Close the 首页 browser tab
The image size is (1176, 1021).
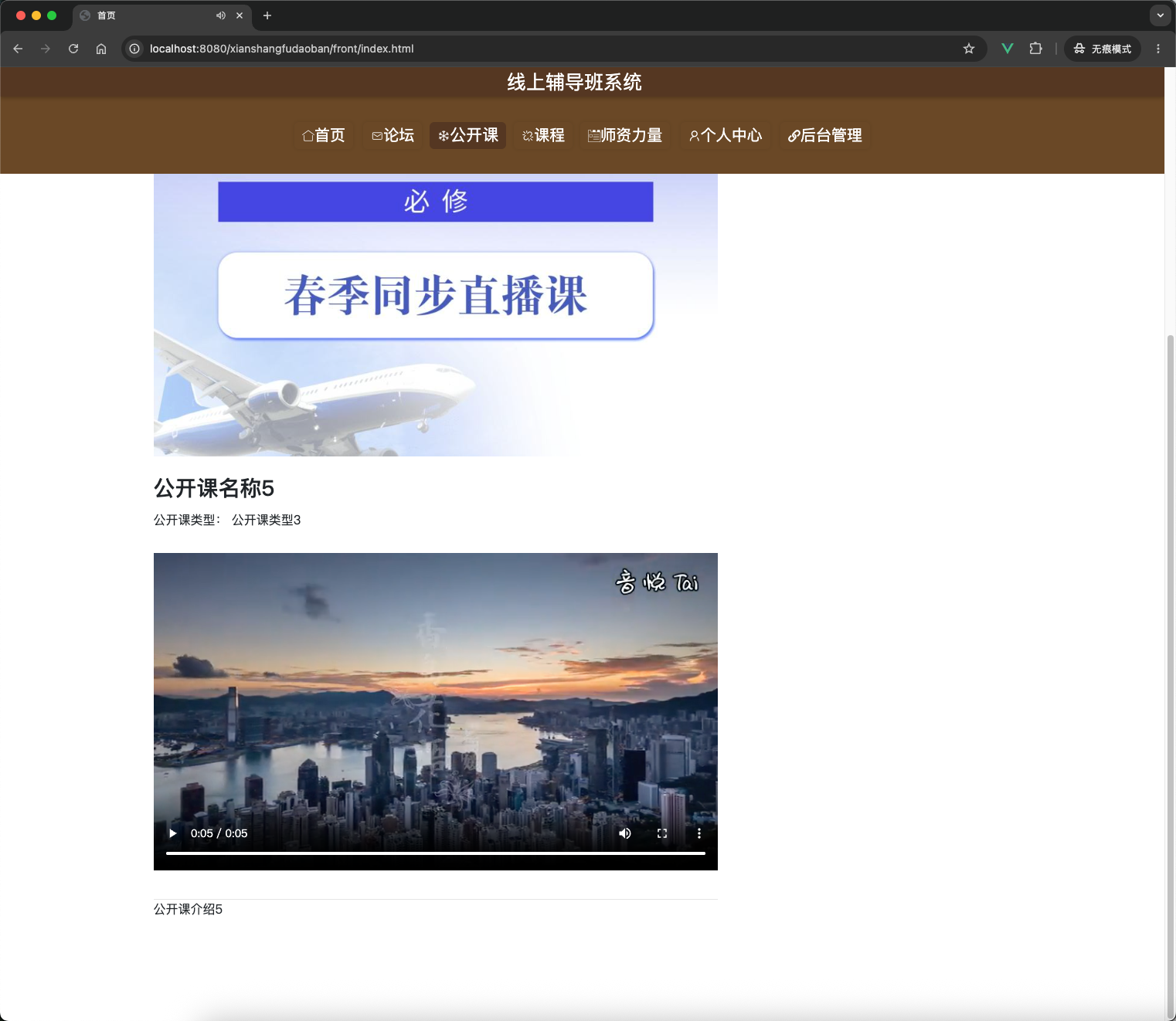[240, 15]
